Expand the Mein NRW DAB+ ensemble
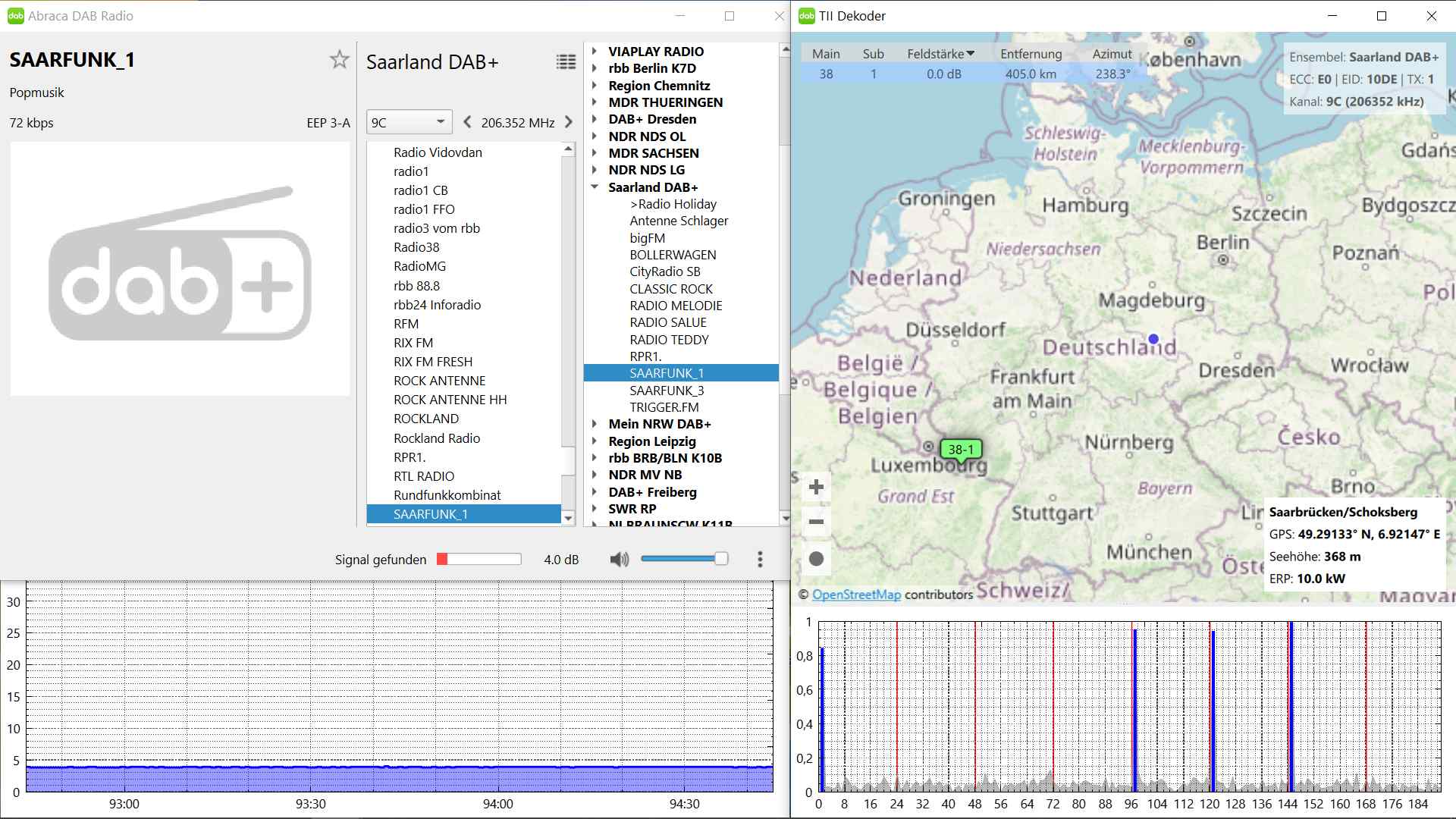Viewport: 1456px width, 819px height. pos(595,424)
